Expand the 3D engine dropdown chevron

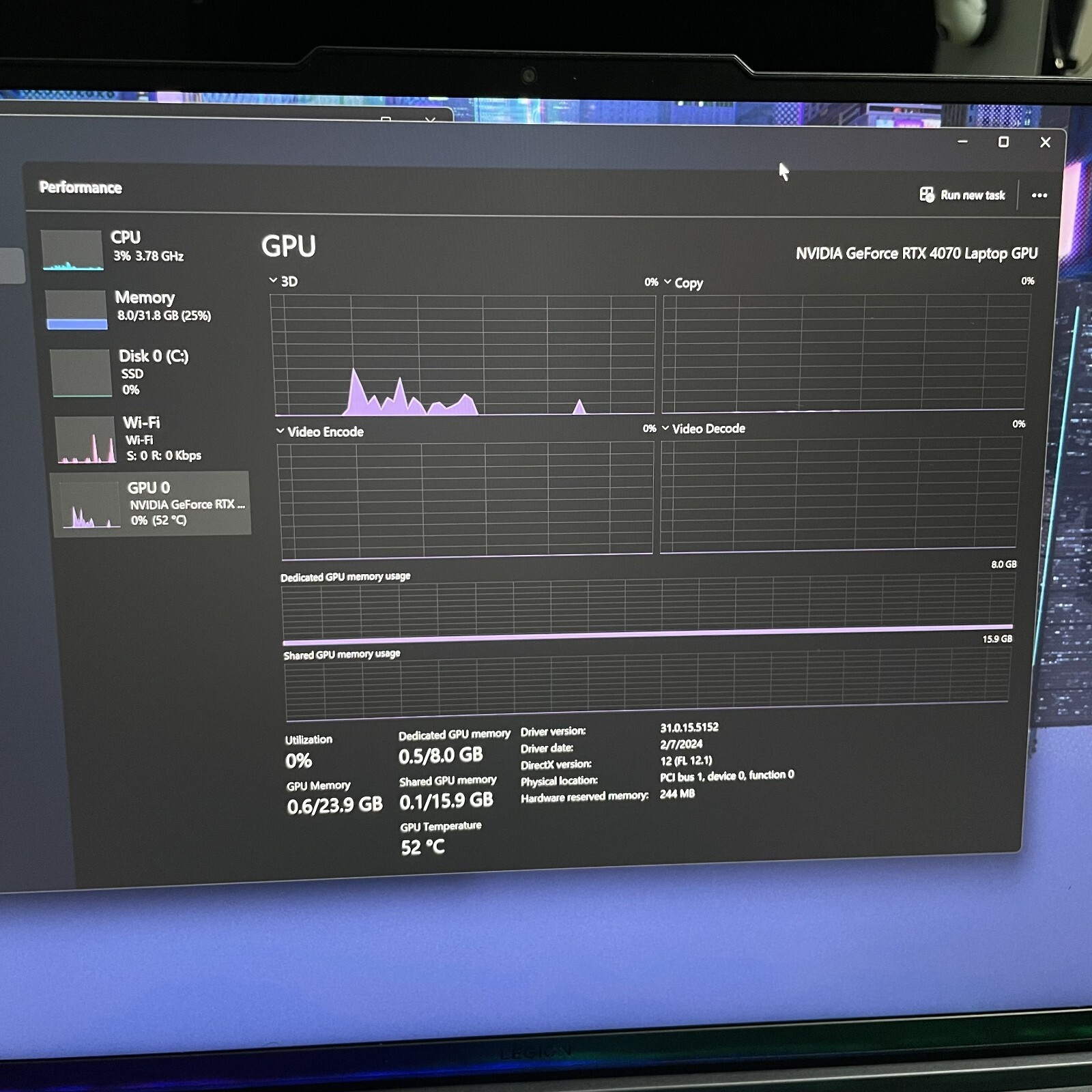coord(273,281)
